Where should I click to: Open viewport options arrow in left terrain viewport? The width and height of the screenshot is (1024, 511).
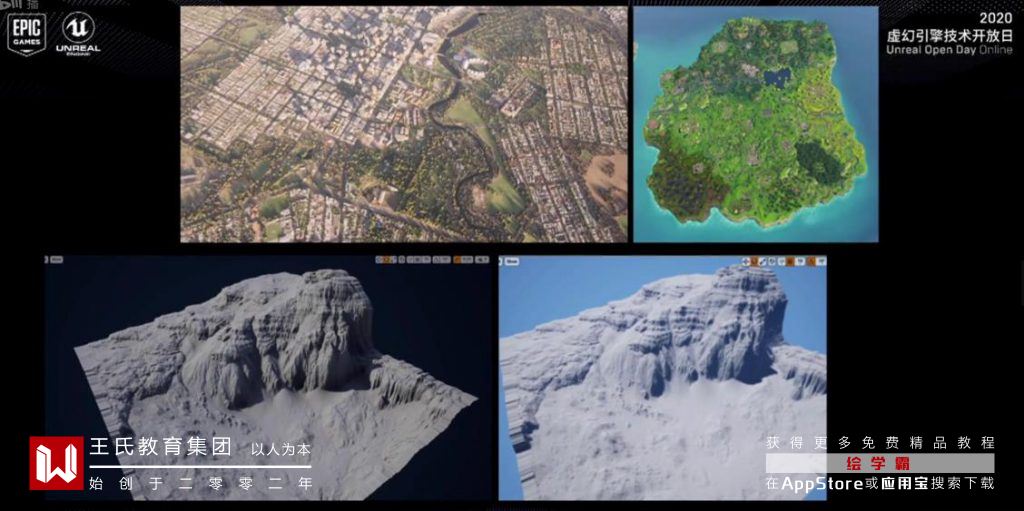coord(46,259)
